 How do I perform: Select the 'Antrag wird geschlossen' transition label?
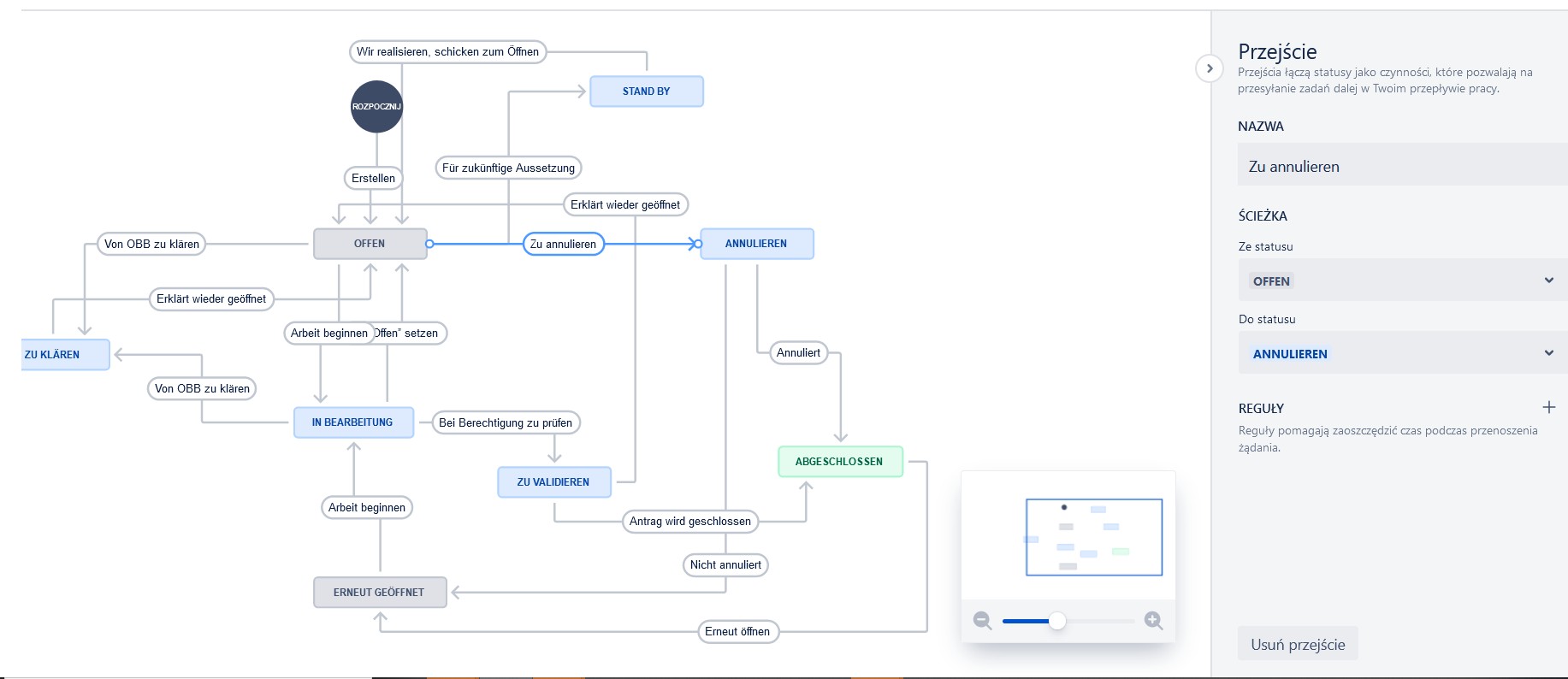[x=690, y=521]
